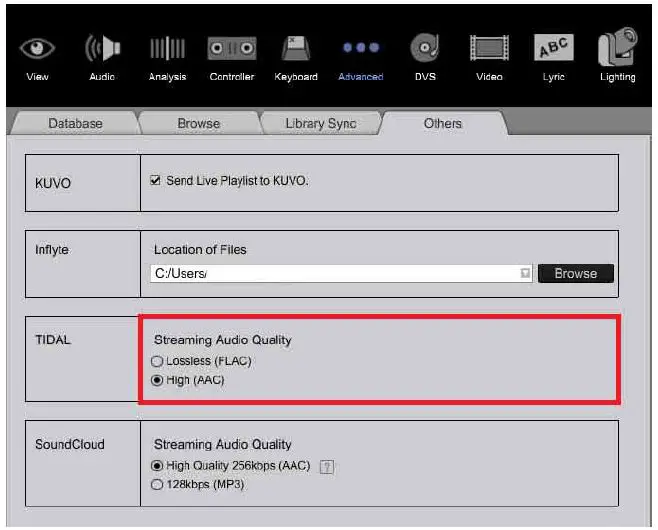Switch to the Browse tab
Image resolution: width=658 pixels, height=530 pixels.
198,123
